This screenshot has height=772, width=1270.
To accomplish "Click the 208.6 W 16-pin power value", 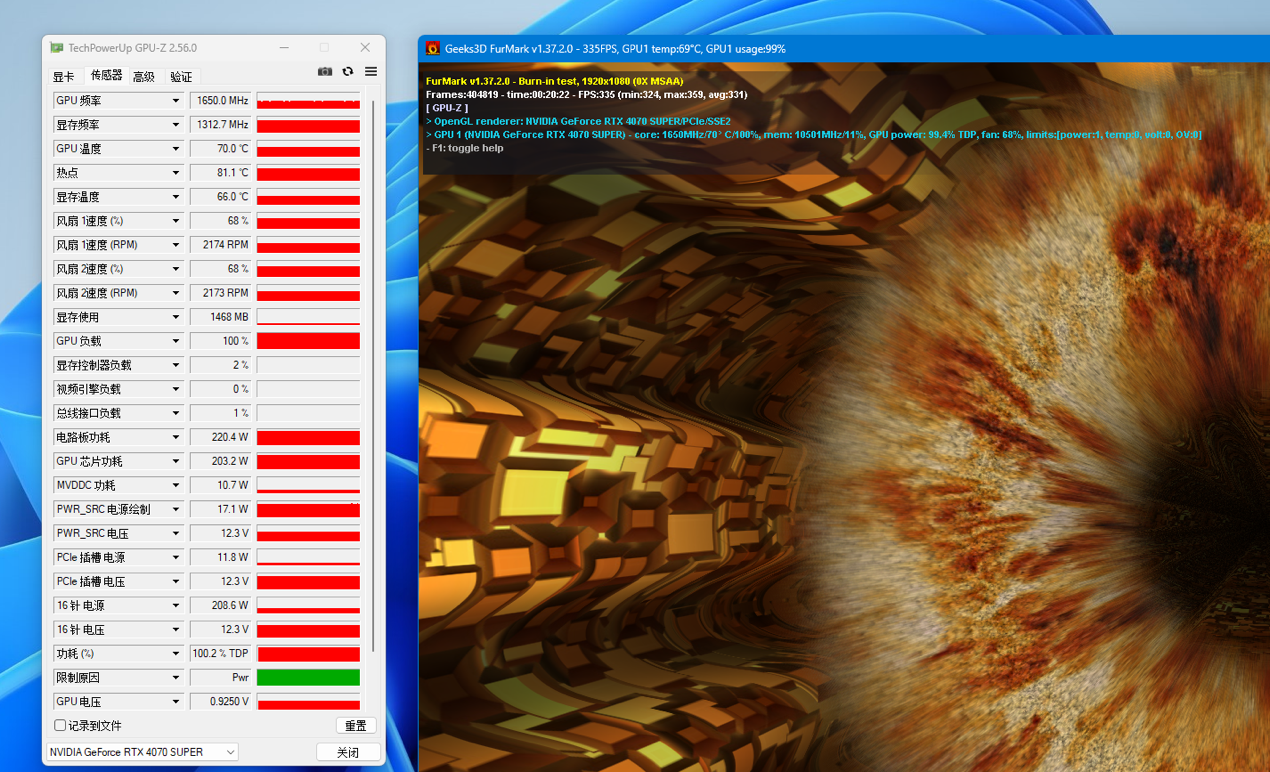I will pyautogui.click(x=220, y=605).
